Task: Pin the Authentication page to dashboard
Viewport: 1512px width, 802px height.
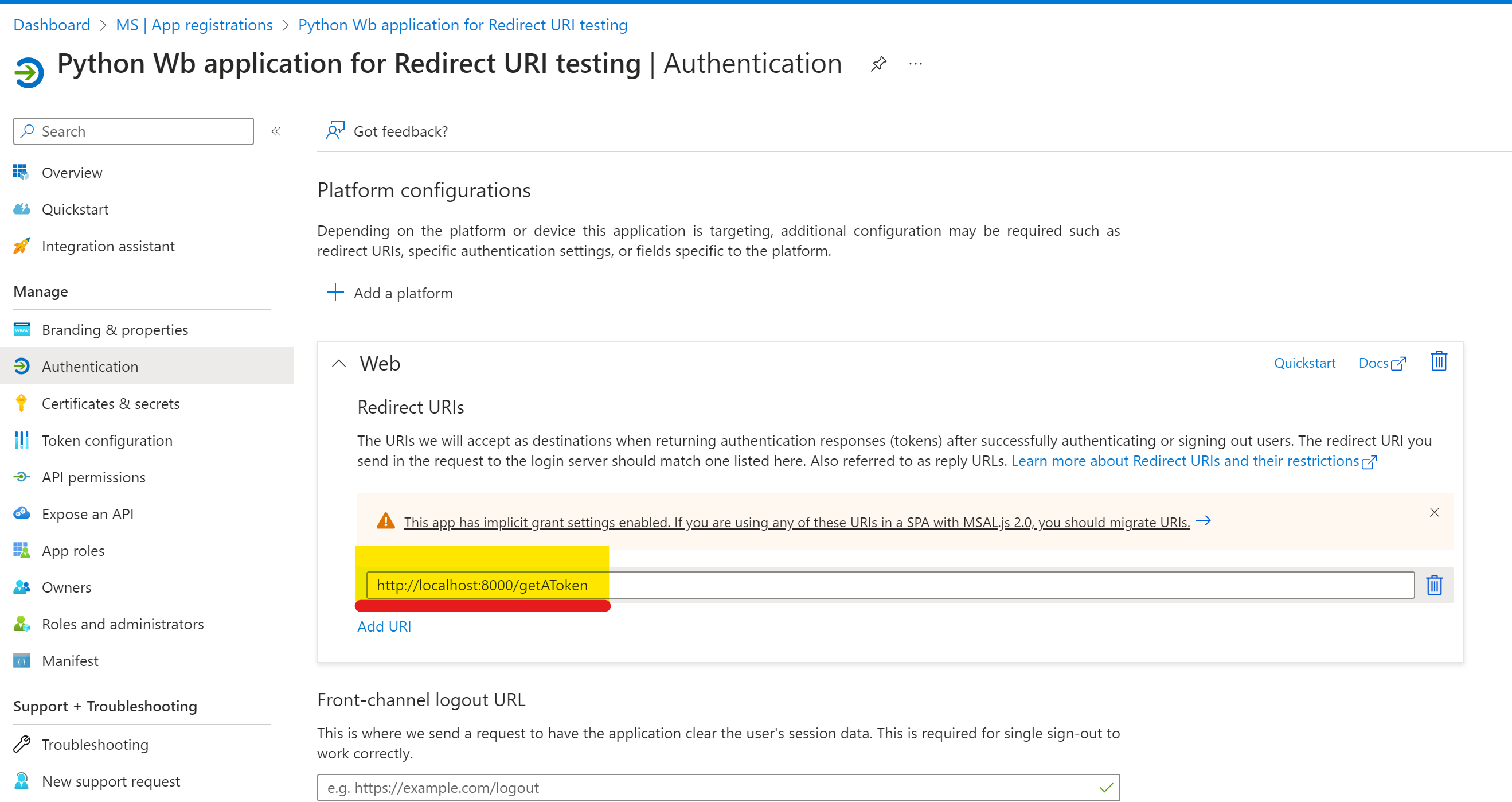Action: [x=878, y=64]
